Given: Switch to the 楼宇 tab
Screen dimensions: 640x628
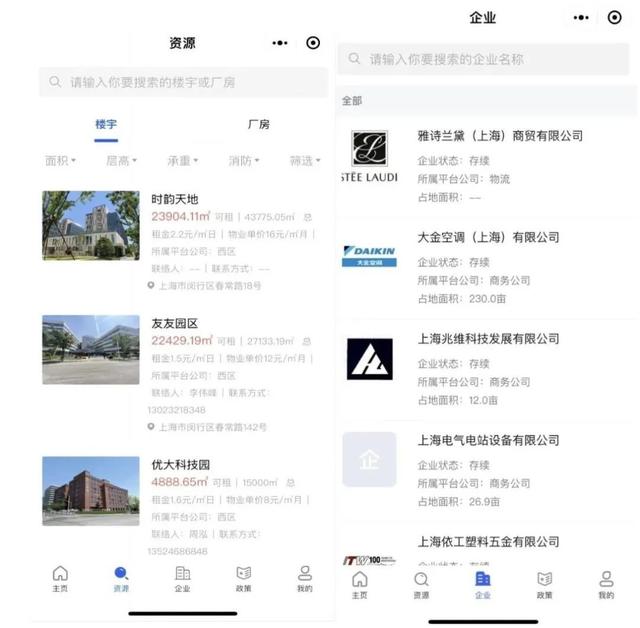Looking at the screenshot, I should (106, 124).
